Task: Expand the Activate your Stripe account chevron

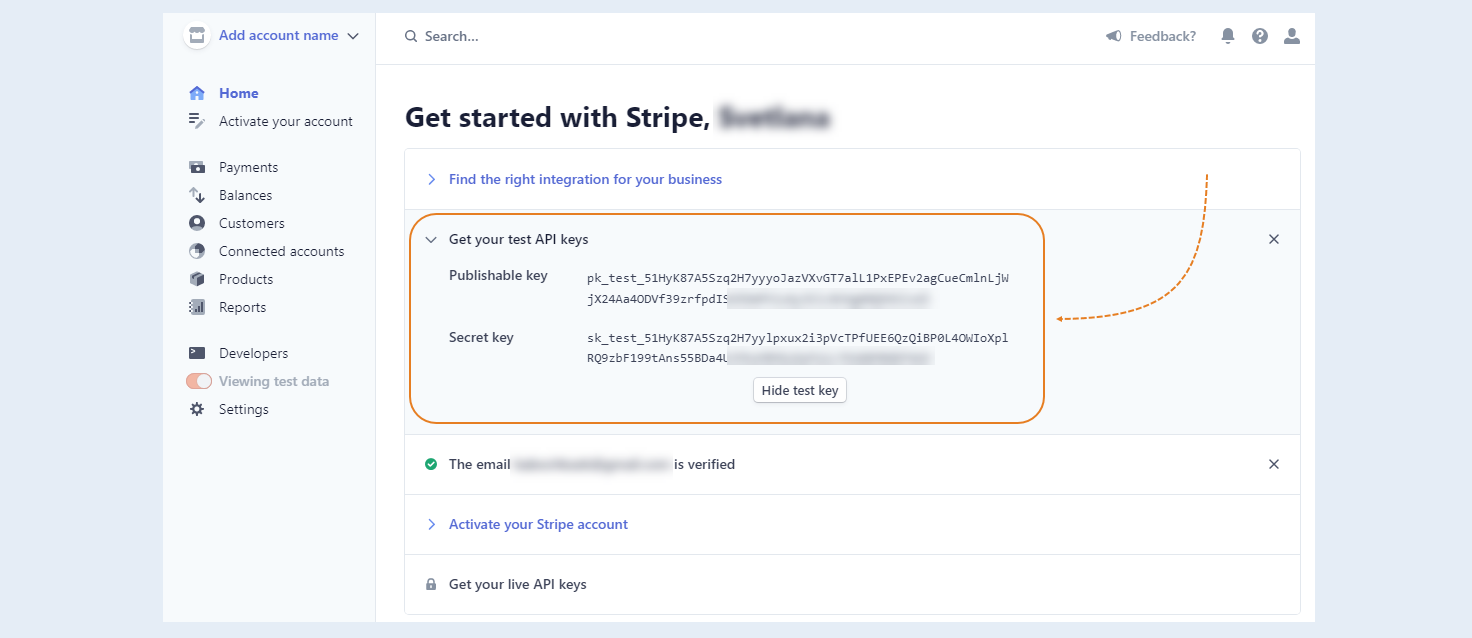Action: 431,524
